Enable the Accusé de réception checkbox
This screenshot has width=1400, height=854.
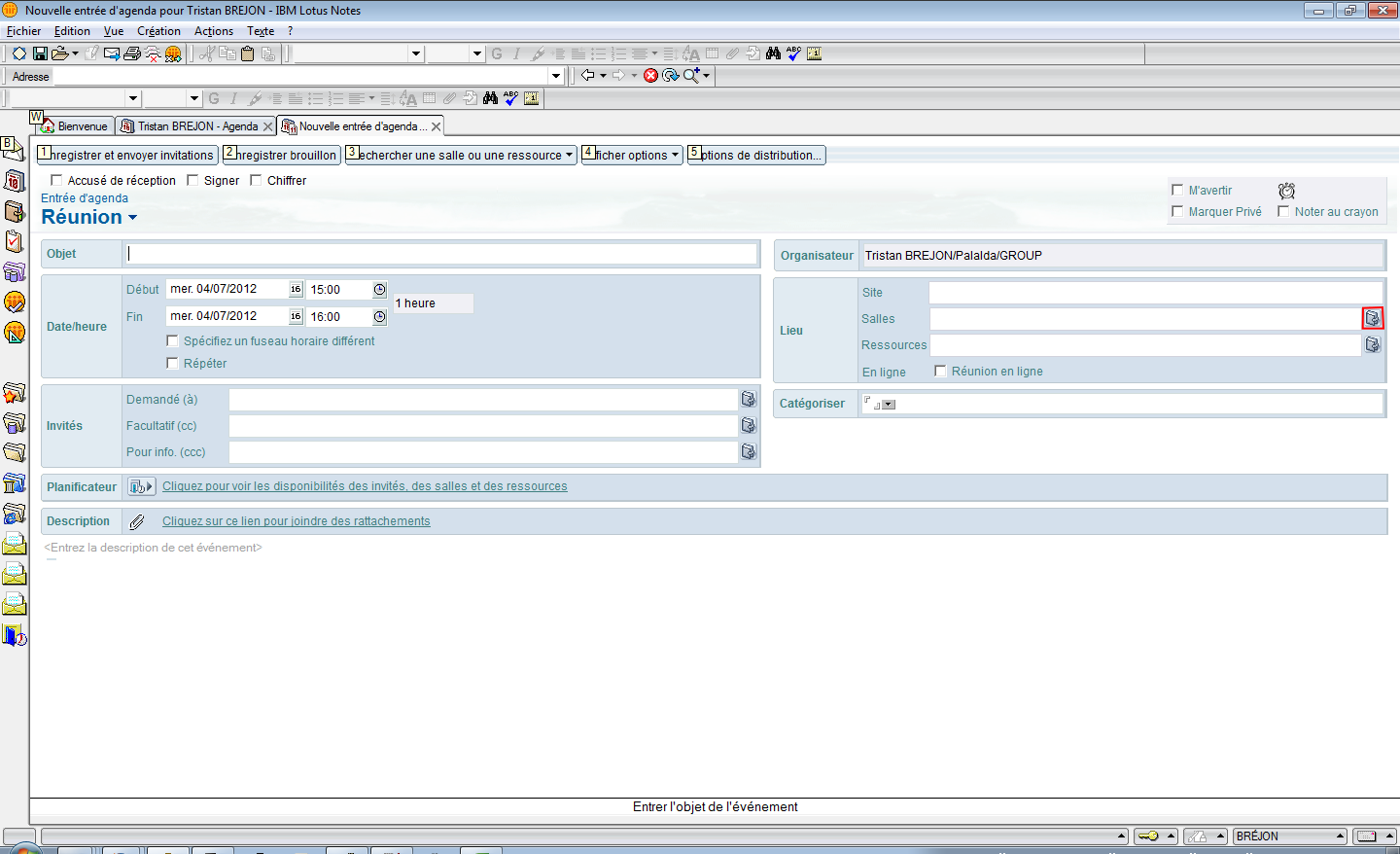[56, 180]
